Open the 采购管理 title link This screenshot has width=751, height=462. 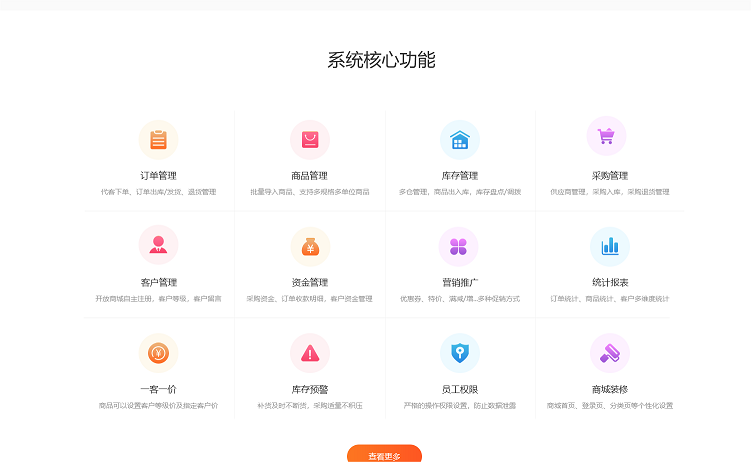click(x=610, y=176)
